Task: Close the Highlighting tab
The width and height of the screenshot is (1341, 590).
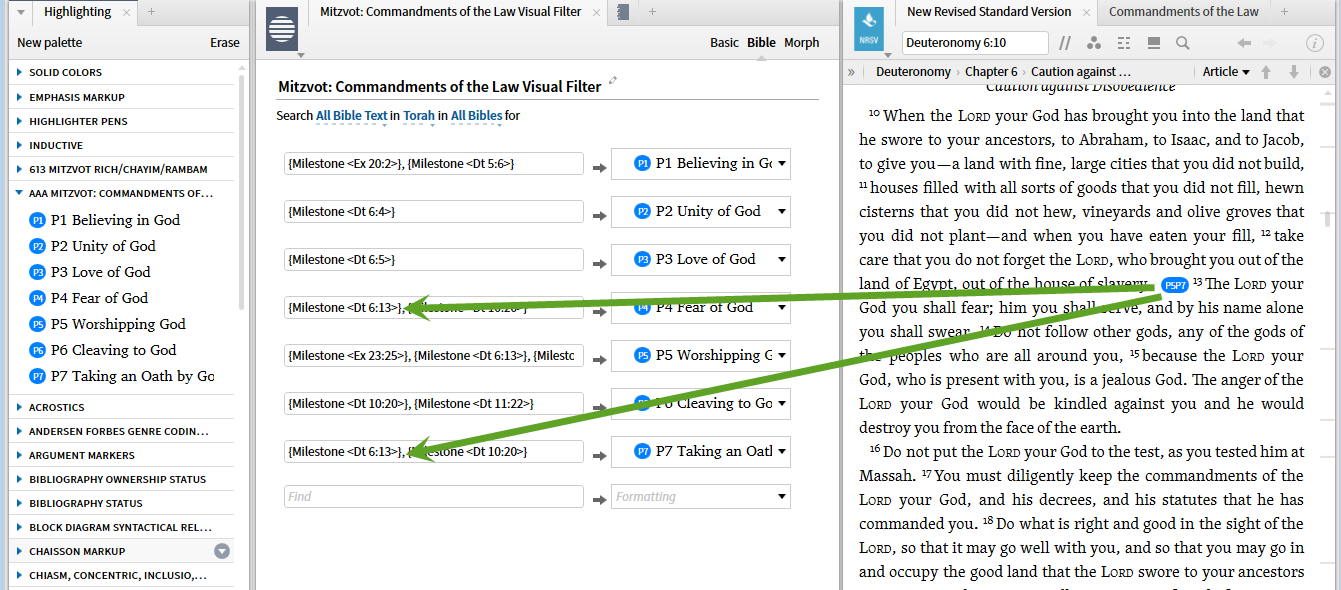Action: (x=126, y=12)
